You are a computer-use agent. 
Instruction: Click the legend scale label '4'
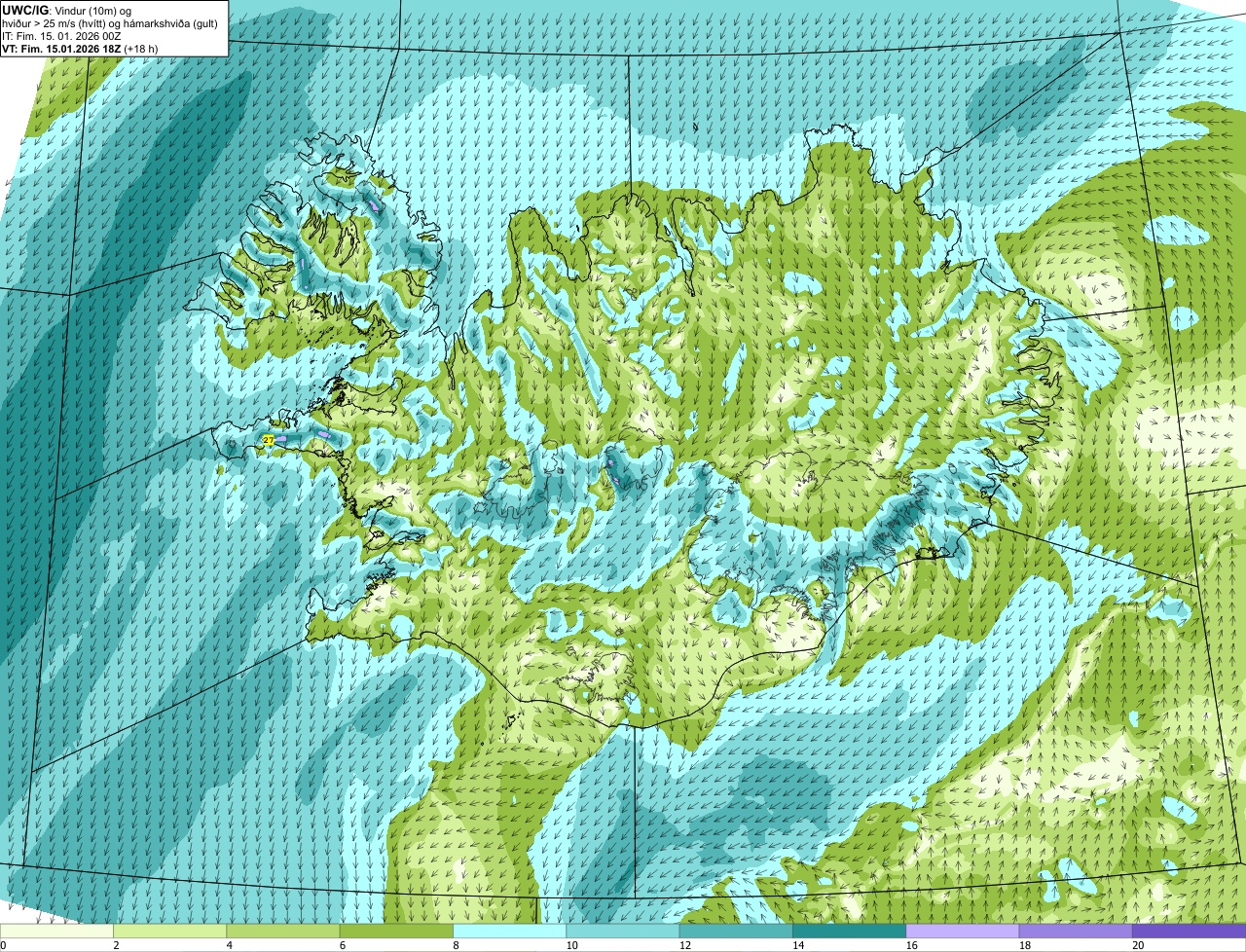(230, 945)
